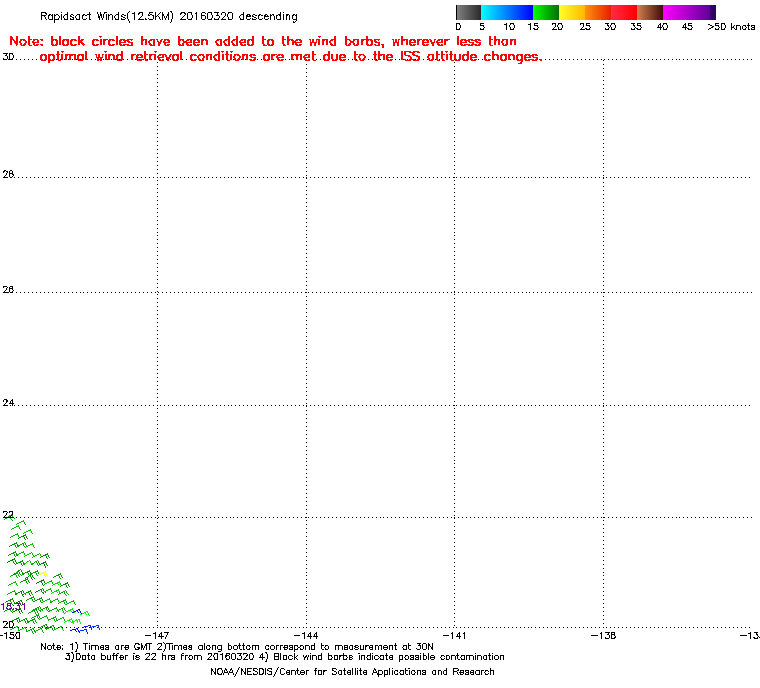
Task: Click the "25" label under the color scale
Action: (585, 27)
